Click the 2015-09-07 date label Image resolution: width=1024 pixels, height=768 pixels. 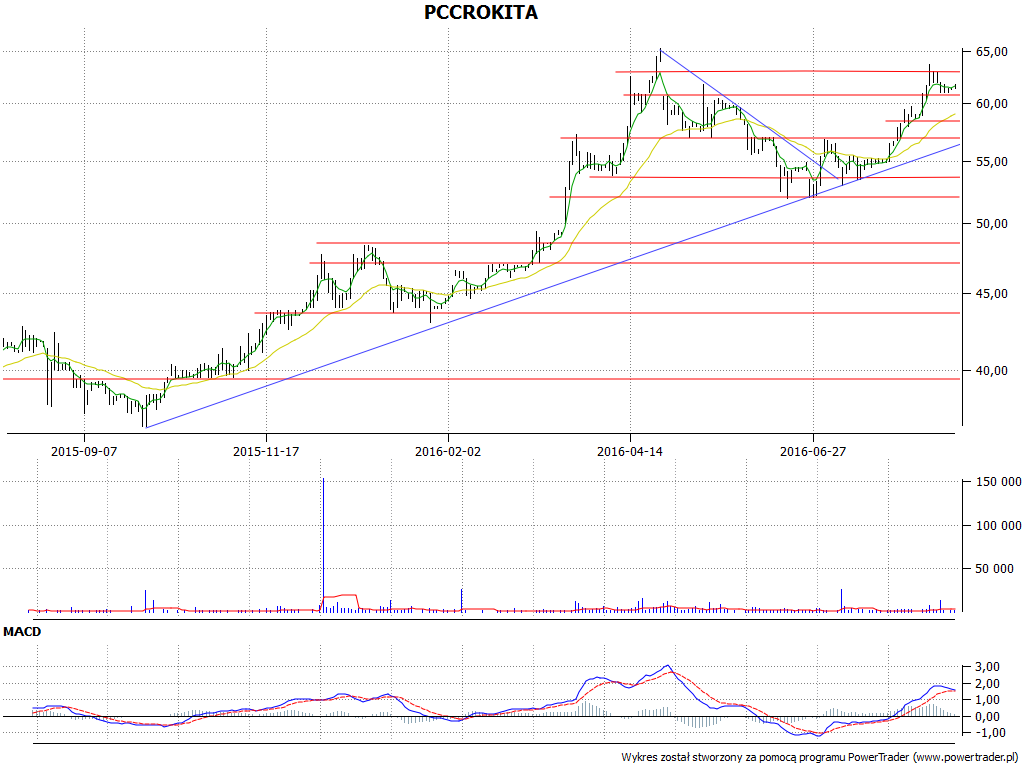click(84, 451)
